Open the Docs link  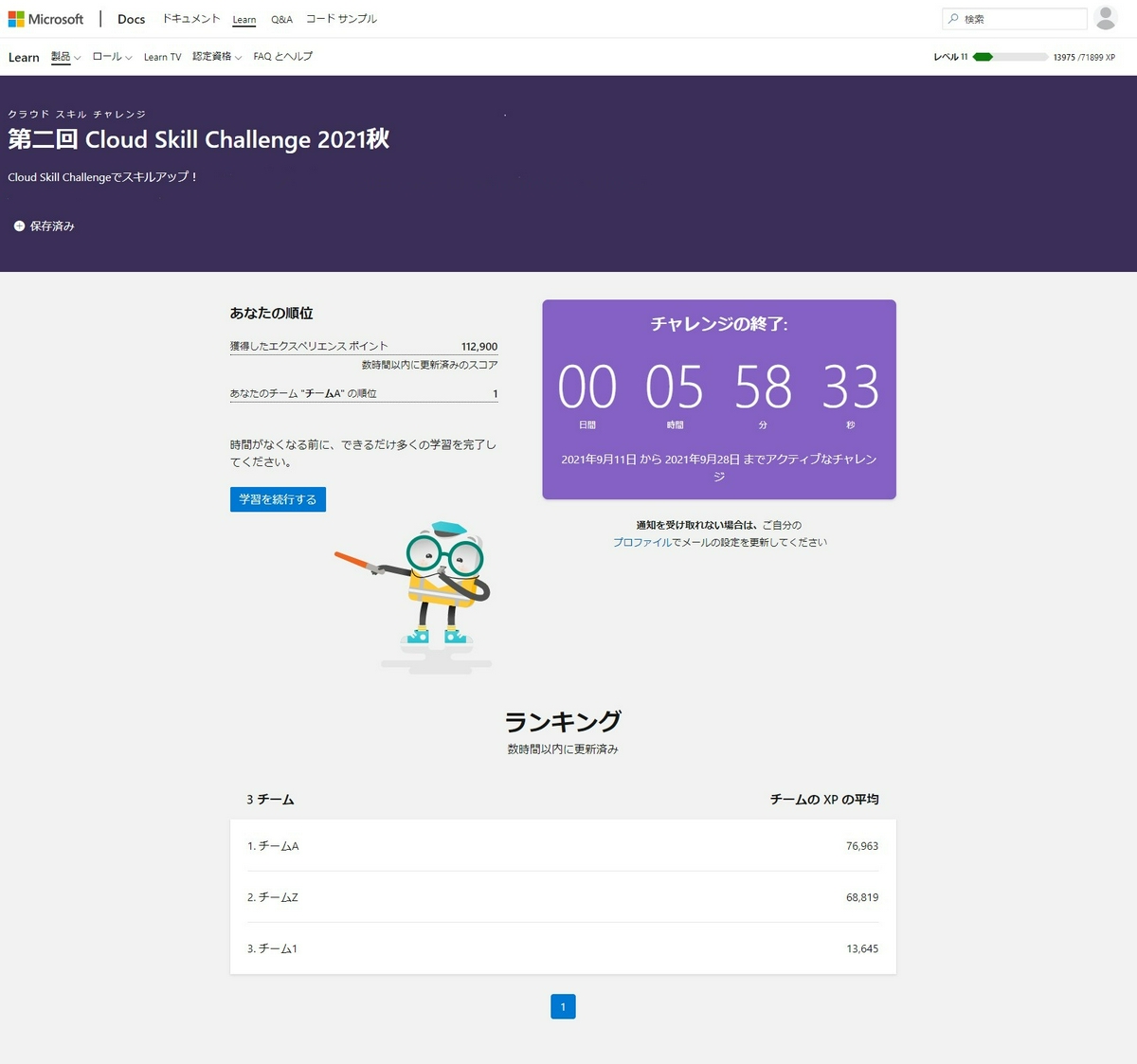131,19
